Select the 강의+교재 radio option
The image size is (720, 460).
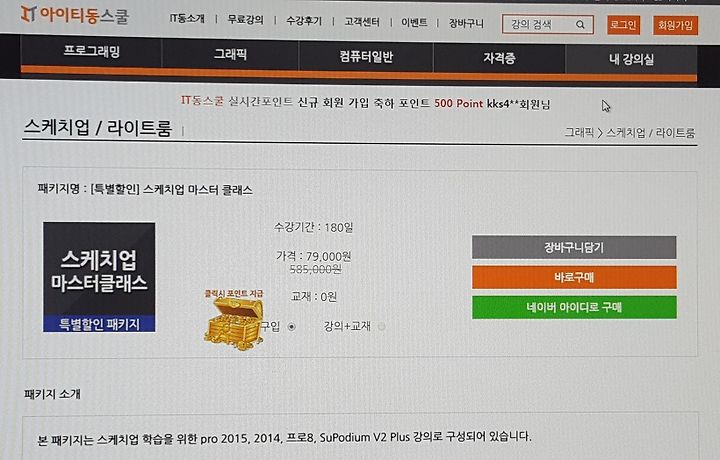(x=381, y=327)
